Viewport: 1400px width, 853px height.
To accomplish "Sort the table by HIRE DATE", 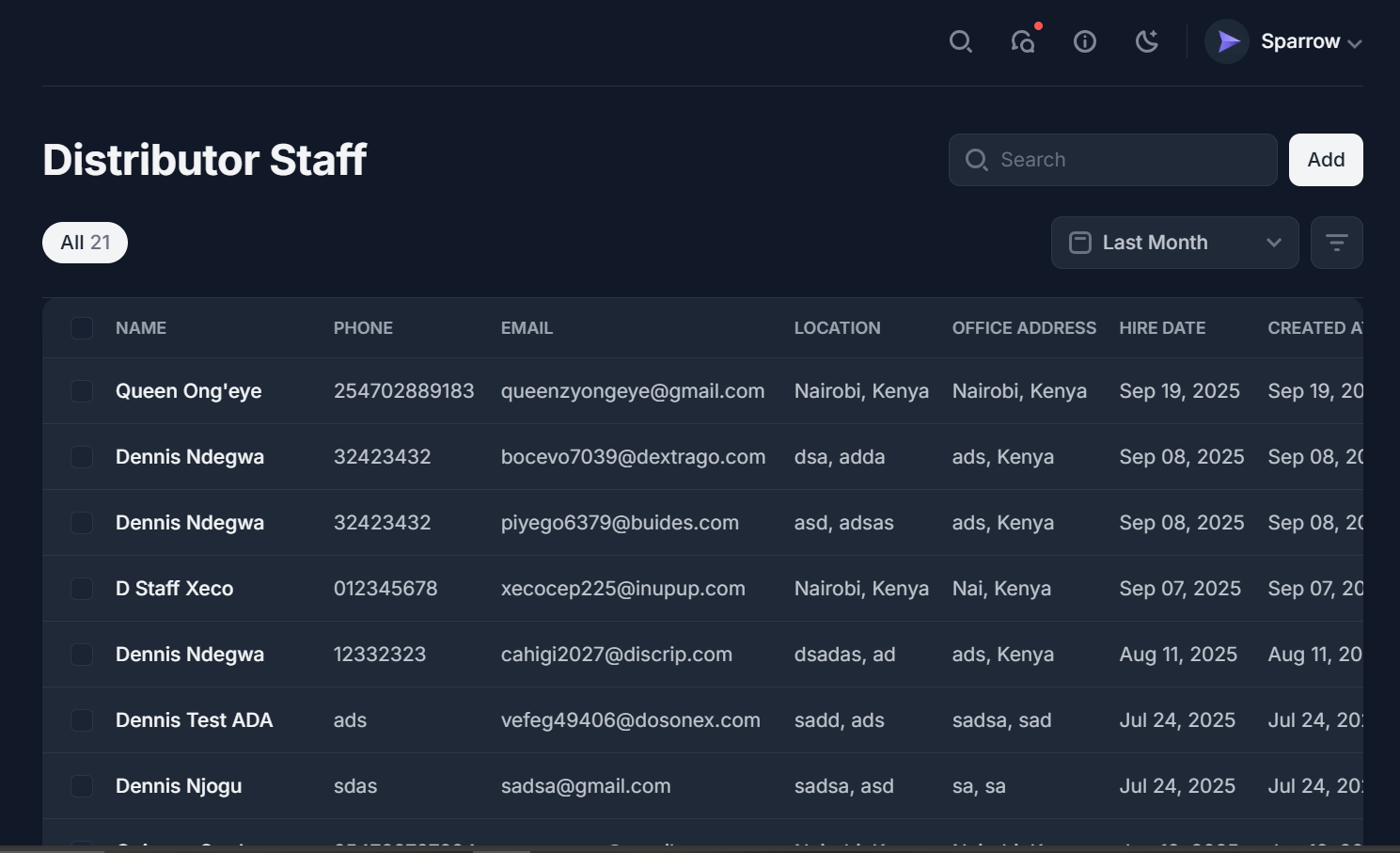I will (1162, 327).
